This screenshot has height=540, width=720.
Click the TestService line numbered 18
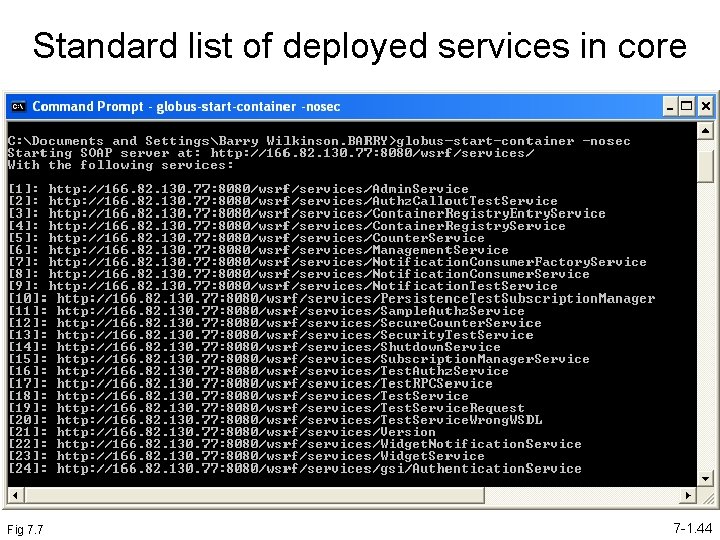238,395
